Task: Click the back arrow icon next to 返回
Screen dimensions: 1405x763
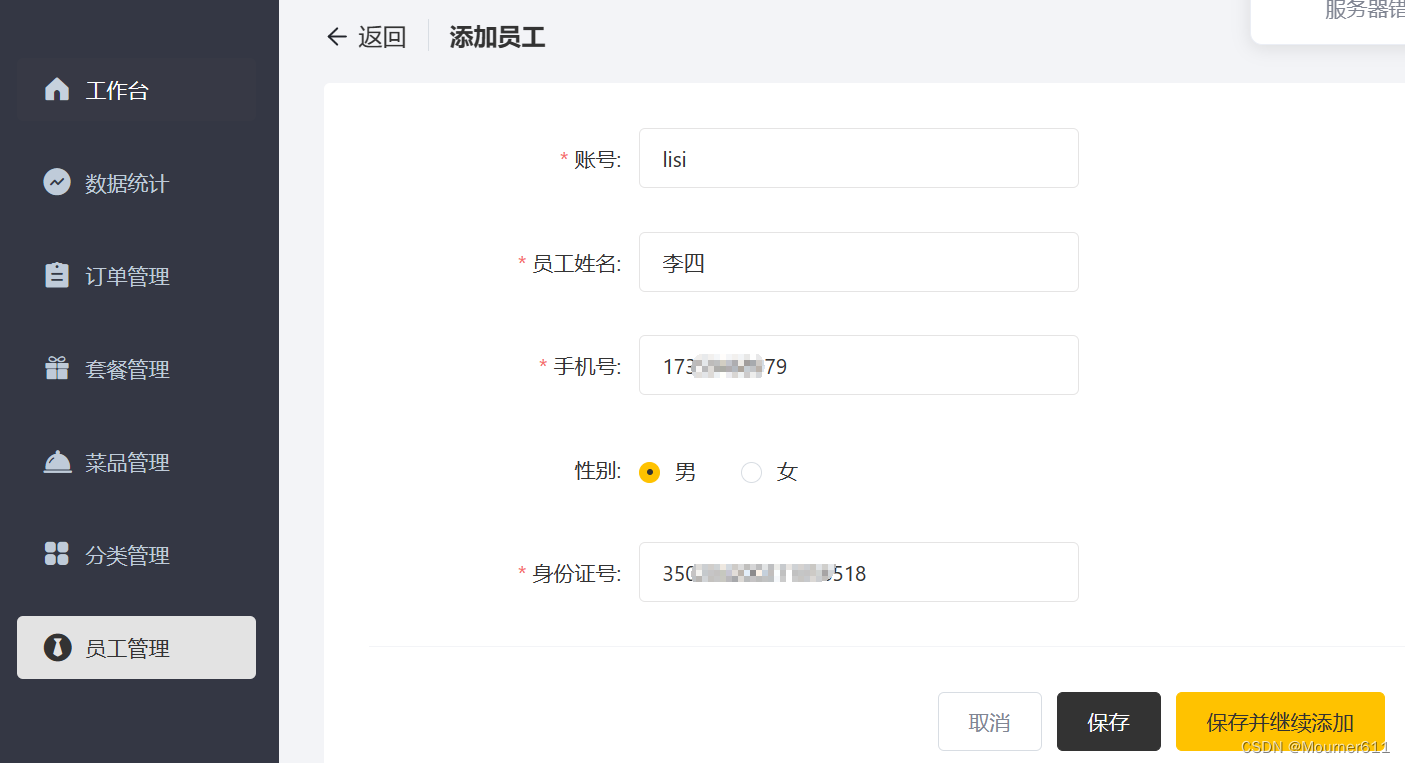Action: tap(337, 37)
